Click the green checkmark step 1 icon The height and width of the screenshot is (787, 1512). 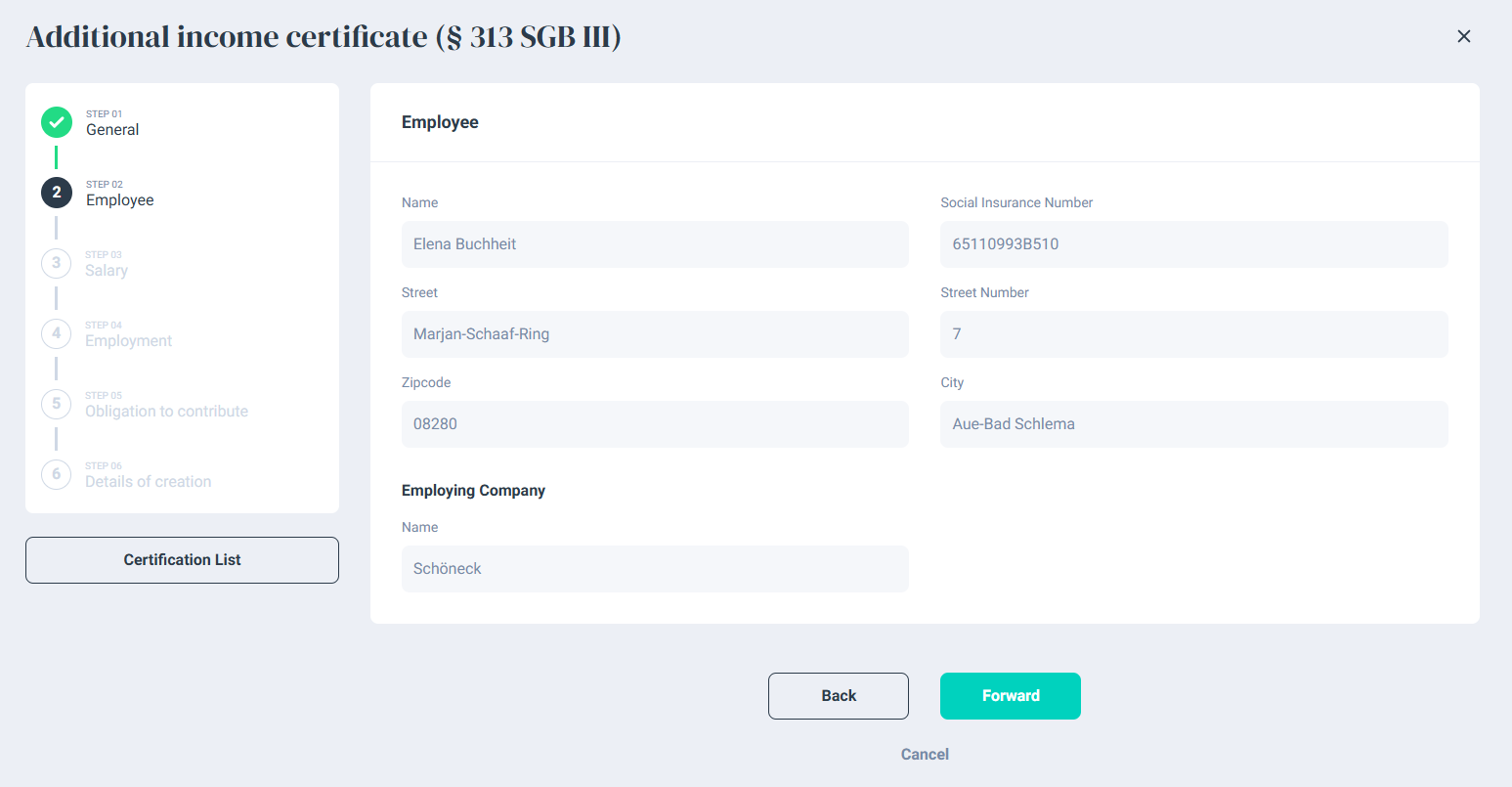(x=57, y=122)
